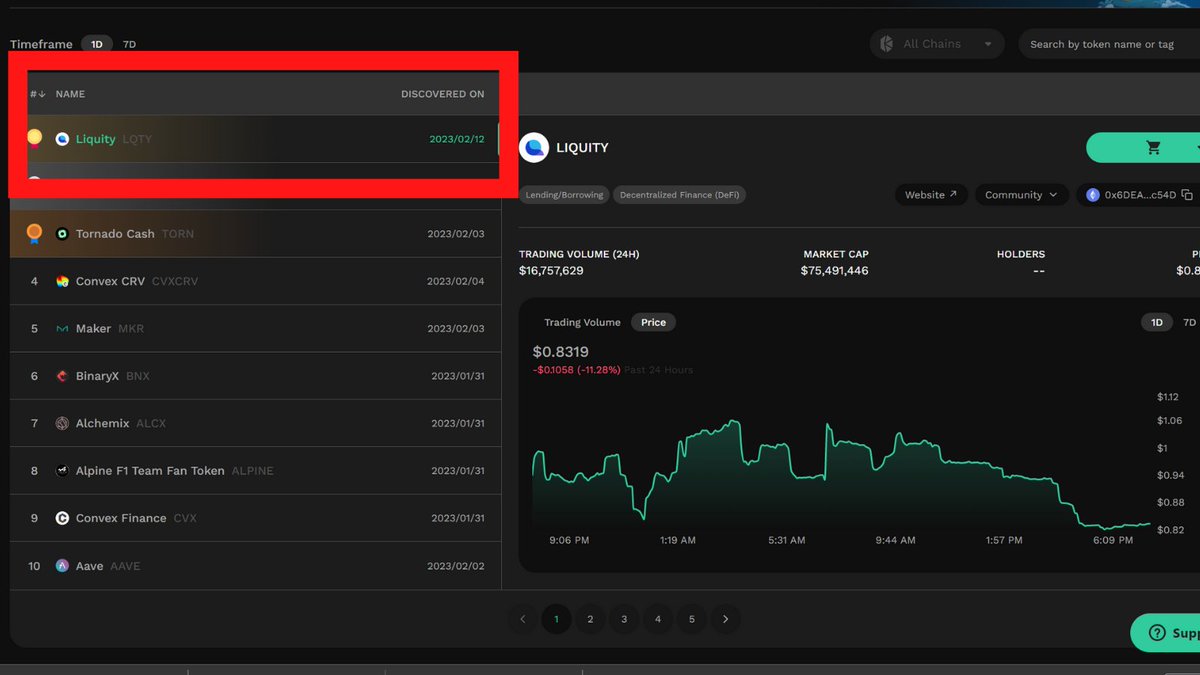1200x675 pixels.
Task: Go to page 4
Action: point(658,619)
